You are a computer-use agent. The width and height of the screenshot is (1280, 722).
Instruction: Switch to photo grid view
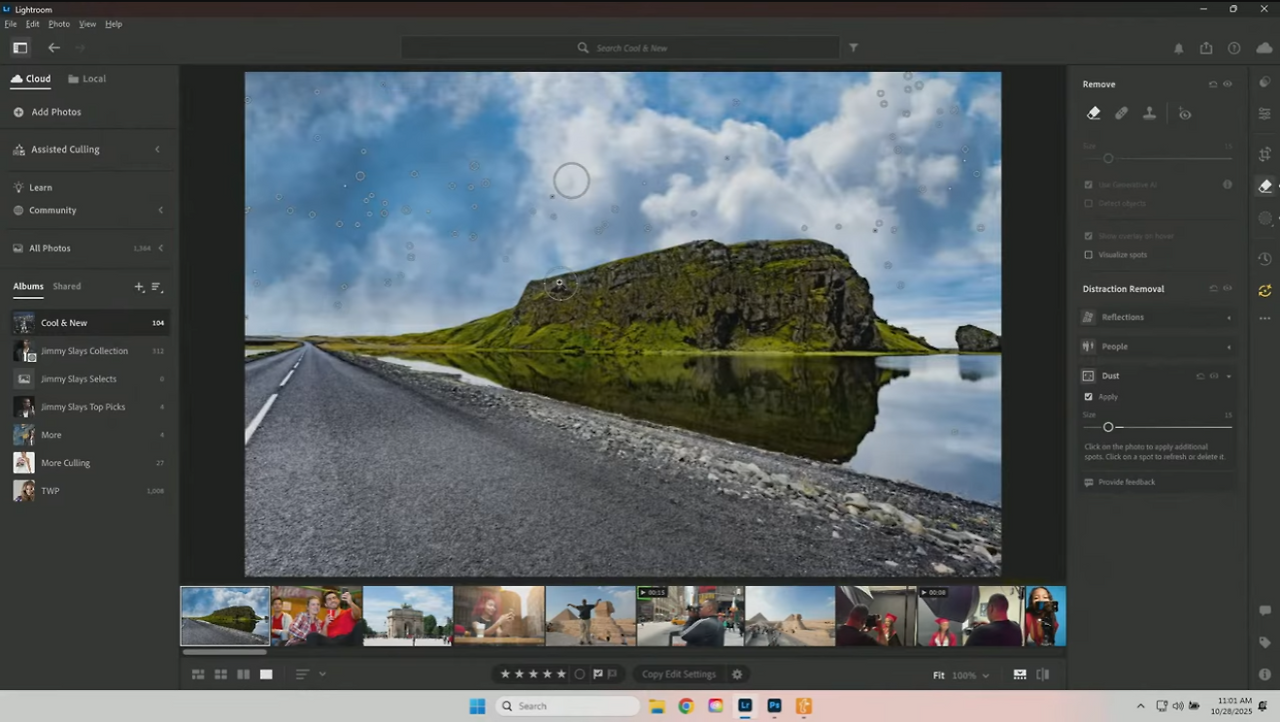click(198, 675)
